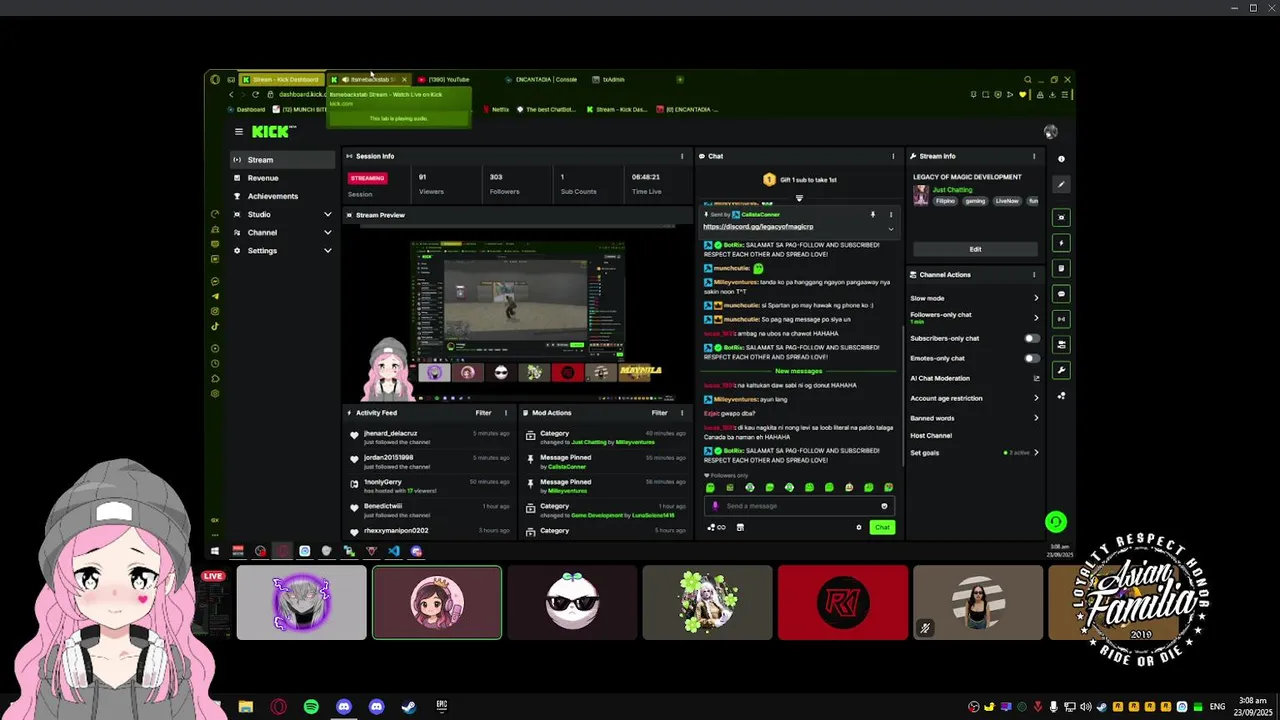Image resolution: width=1280 pixels, height=720 pixels.
Task: Click the lightning bolt icon in right rail
Action: pyautogui.click(x=1061, y=243)
